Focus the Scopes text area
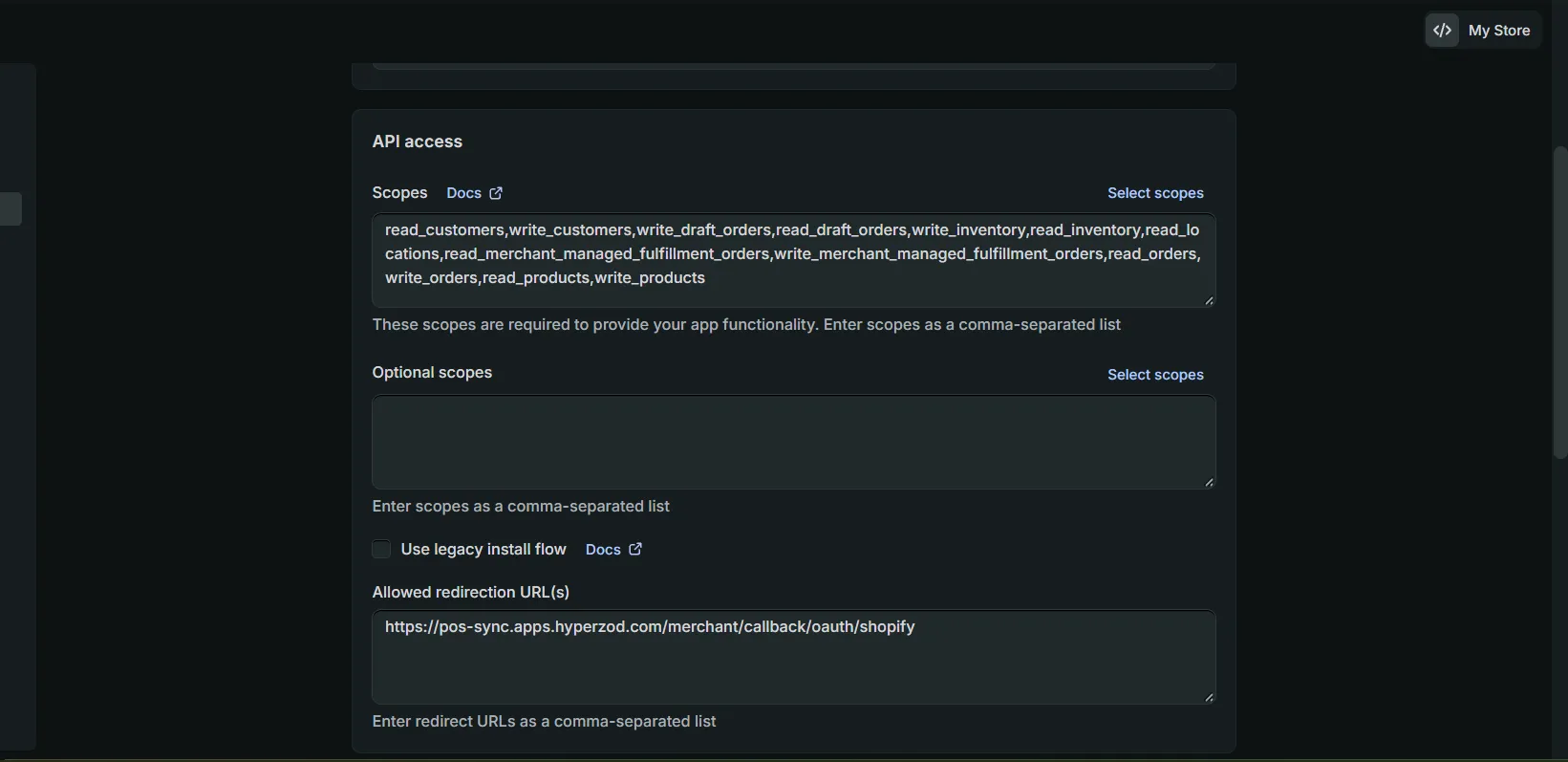Viewport: 1568px width, 762px height. pos(794,260)
